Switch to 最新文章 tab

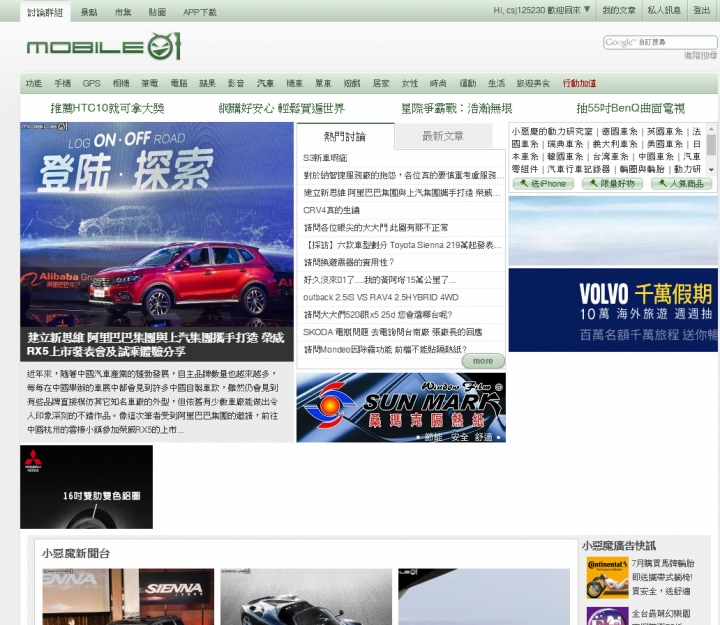443,136
